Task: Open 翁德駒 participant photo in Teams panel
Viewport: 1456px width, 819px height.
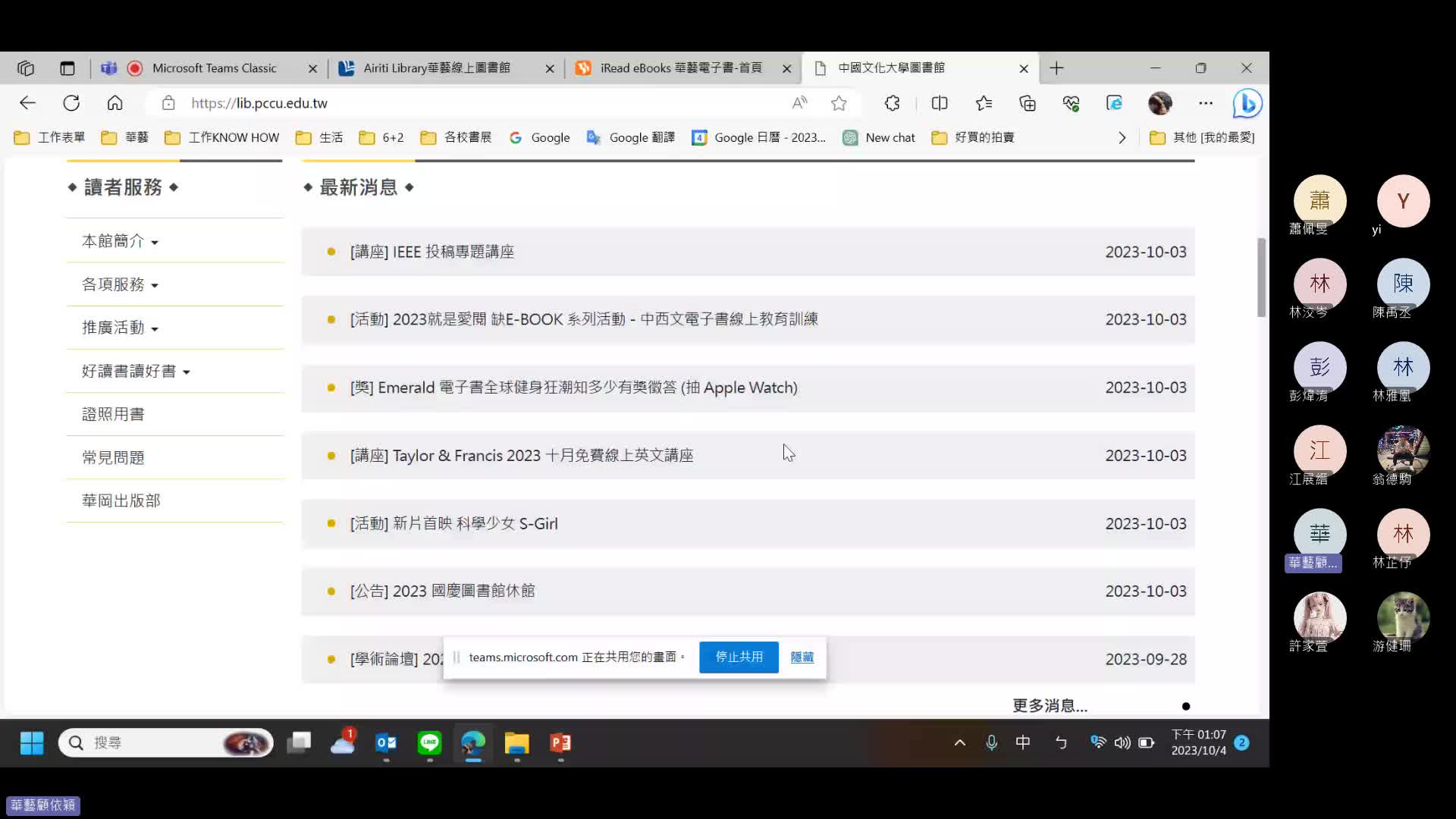Action: (x=1403, y=451)
